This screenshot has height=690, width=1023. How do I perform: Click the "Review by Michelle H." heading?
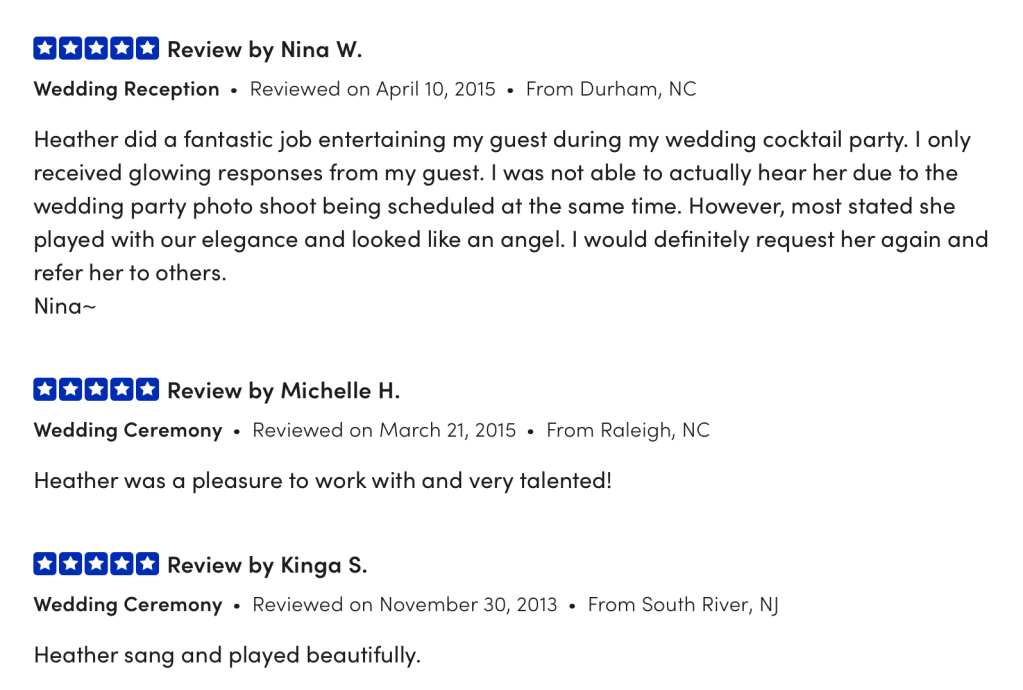[283, 390]
